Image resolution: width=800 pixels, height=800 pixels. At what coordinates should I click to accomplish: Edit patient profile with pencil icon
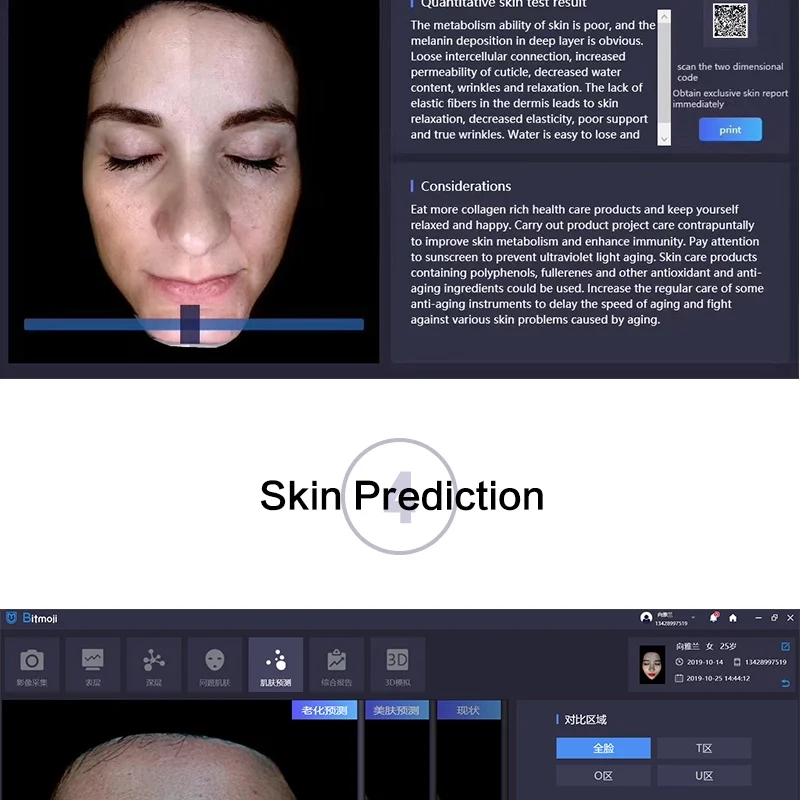point(785,646)
